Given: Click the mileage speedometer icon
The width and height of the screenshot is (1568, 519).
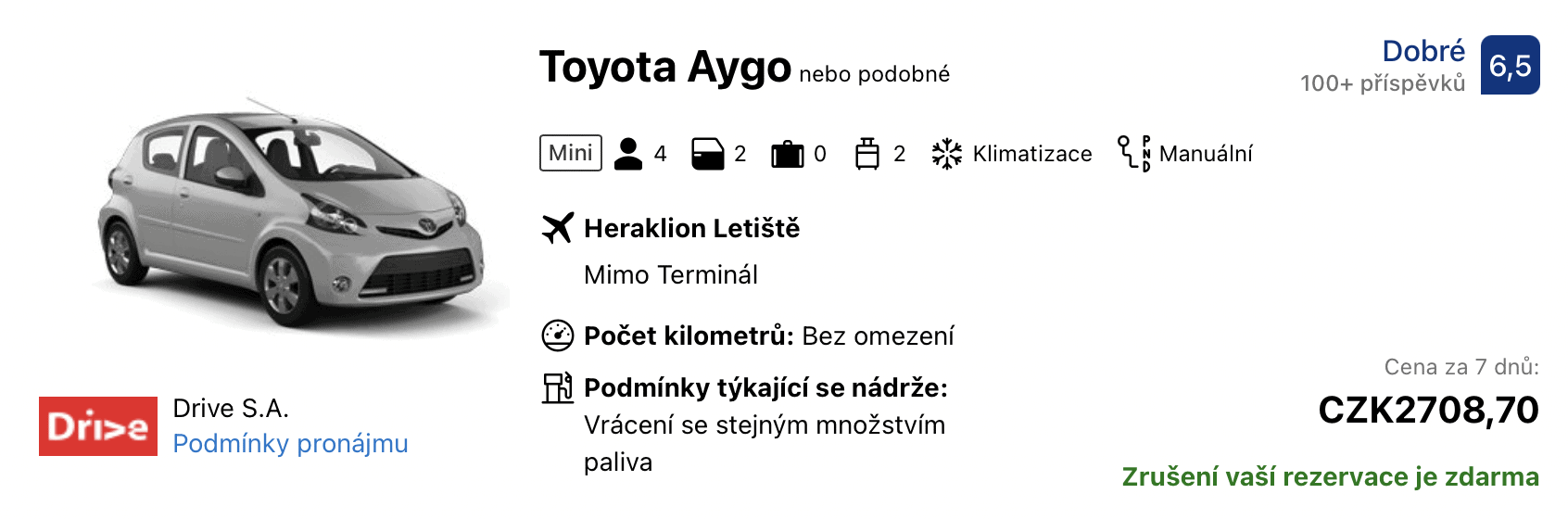Looking at the screenshot, I should click(x=558, y=335).
